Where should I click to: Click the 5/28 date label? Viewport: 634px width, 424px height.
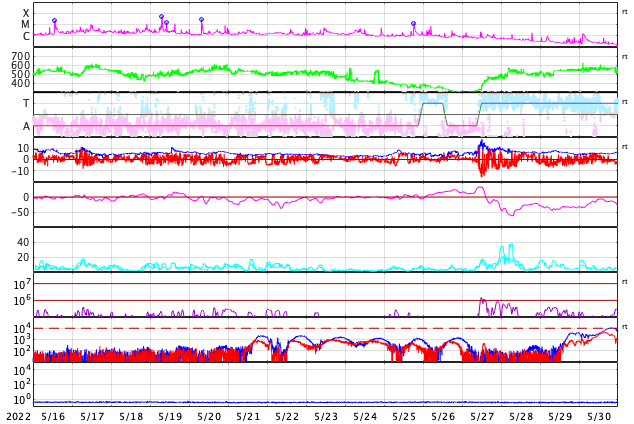521,417
